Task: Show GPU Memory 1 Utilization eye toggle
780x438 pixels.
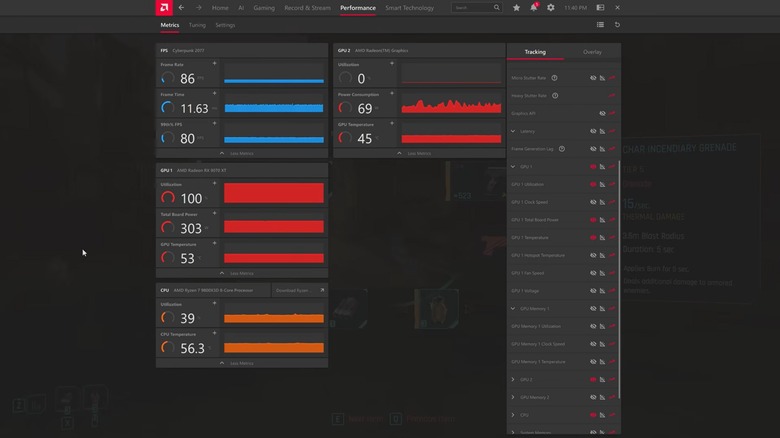Action: click(593, 326)
